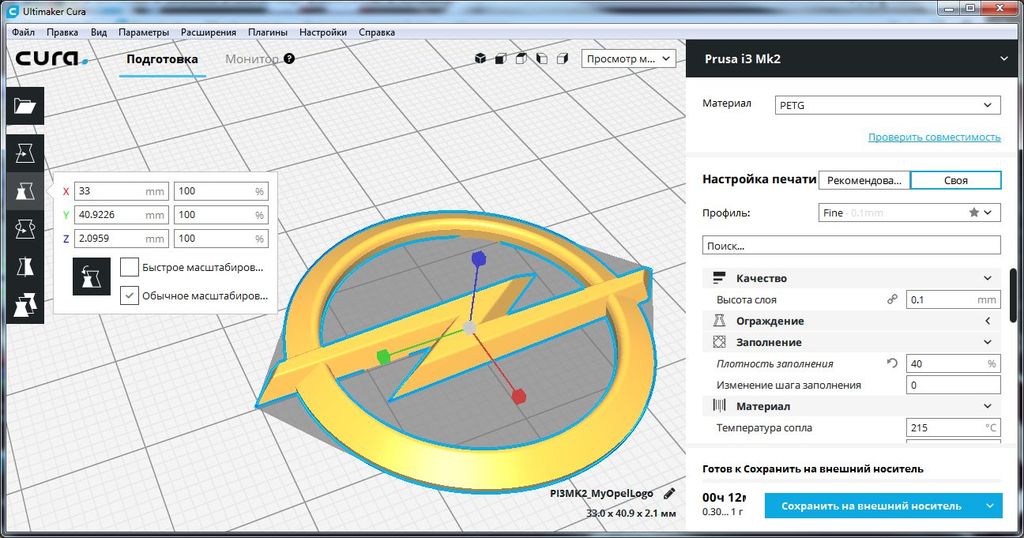
Task: Click the Поиск settings search field
Action: [x=851, y=245]
